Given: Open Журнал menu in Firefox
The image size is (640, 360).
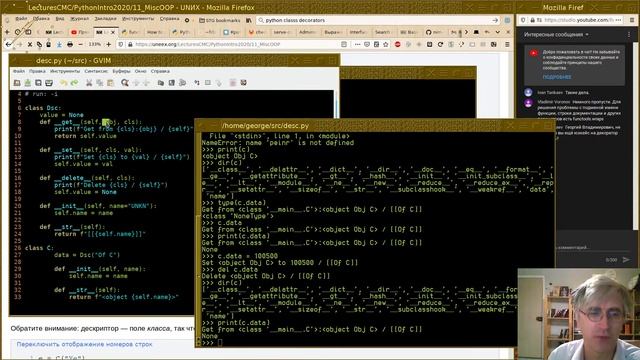Looking at the screenshot, I should tap(80, 19).
